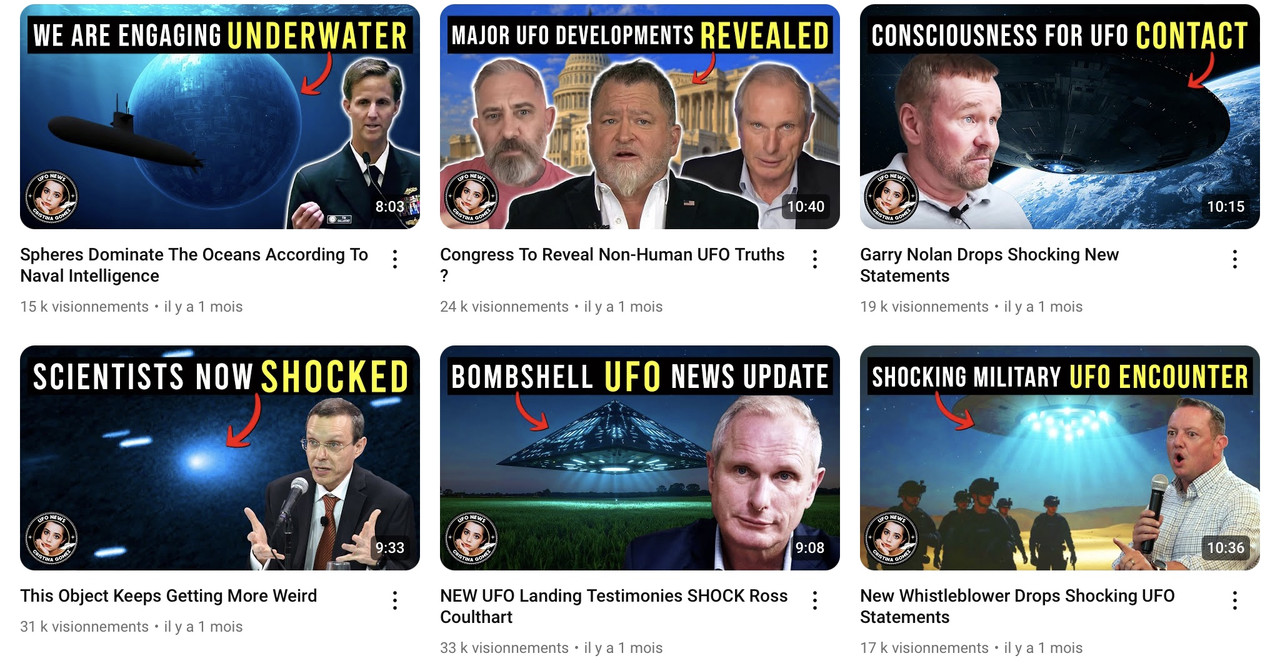Open more actions for Garry Nolan video
The width and height of the screenshot is (1280, 669).
(x=1235, y=259)
